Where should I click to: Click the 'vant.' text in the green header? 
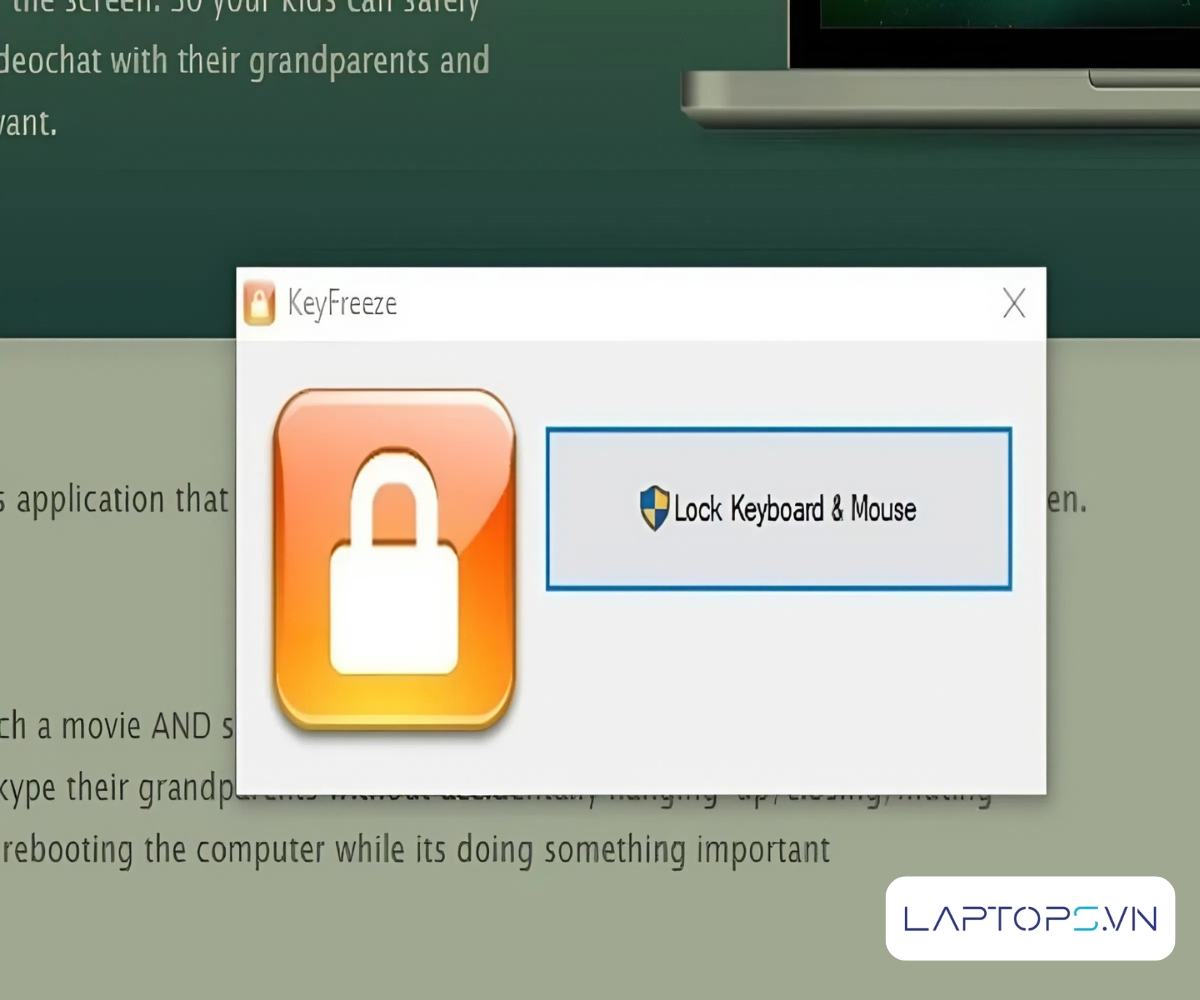tap(28, 124)
